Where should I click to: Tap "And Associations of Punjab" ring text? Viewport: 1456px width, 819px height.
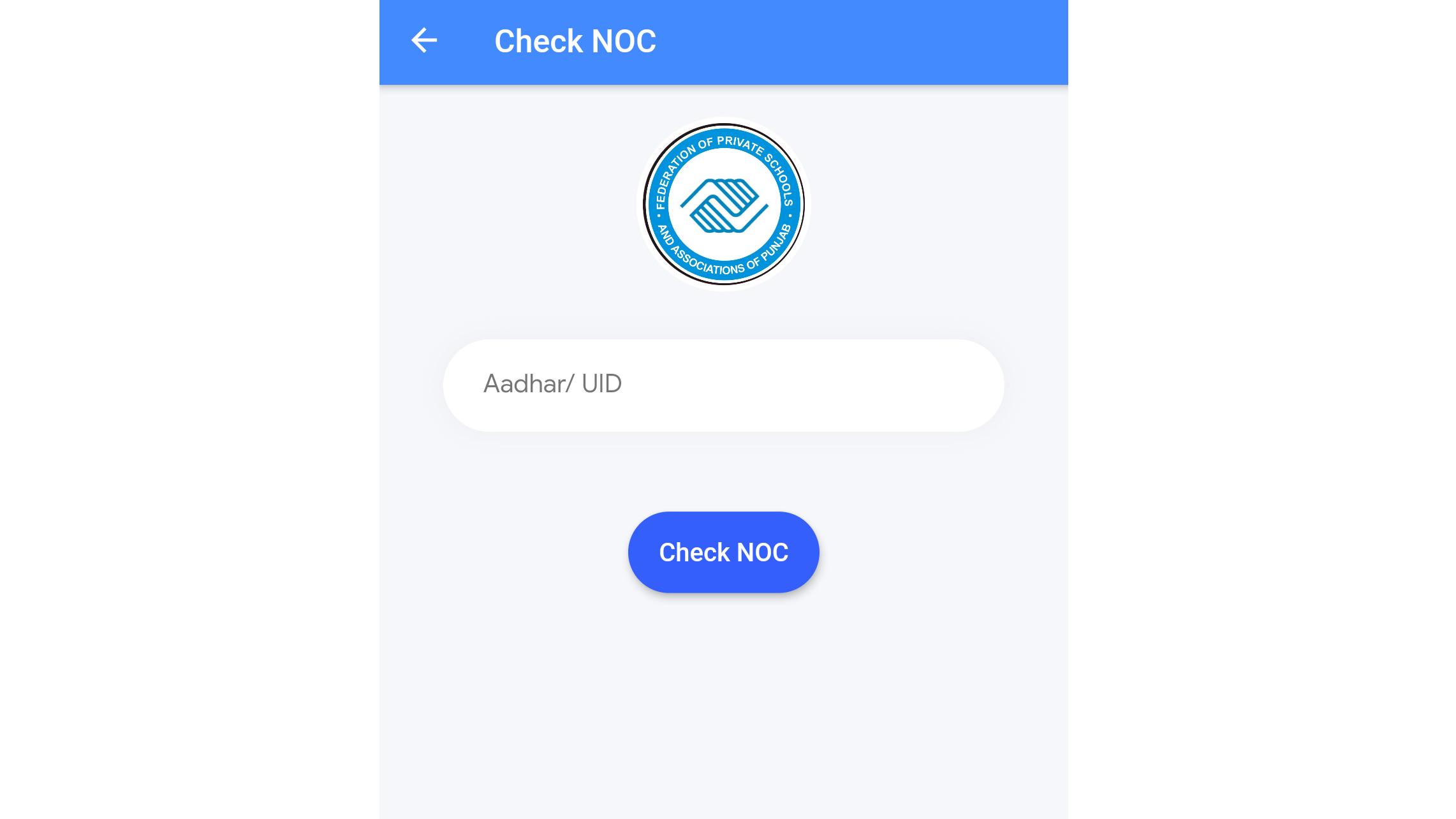coord(723,254)
